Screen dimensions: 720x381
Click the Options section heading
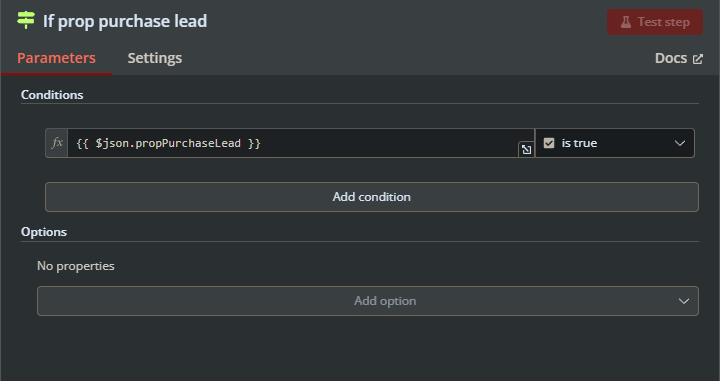[x=44, y=232]
